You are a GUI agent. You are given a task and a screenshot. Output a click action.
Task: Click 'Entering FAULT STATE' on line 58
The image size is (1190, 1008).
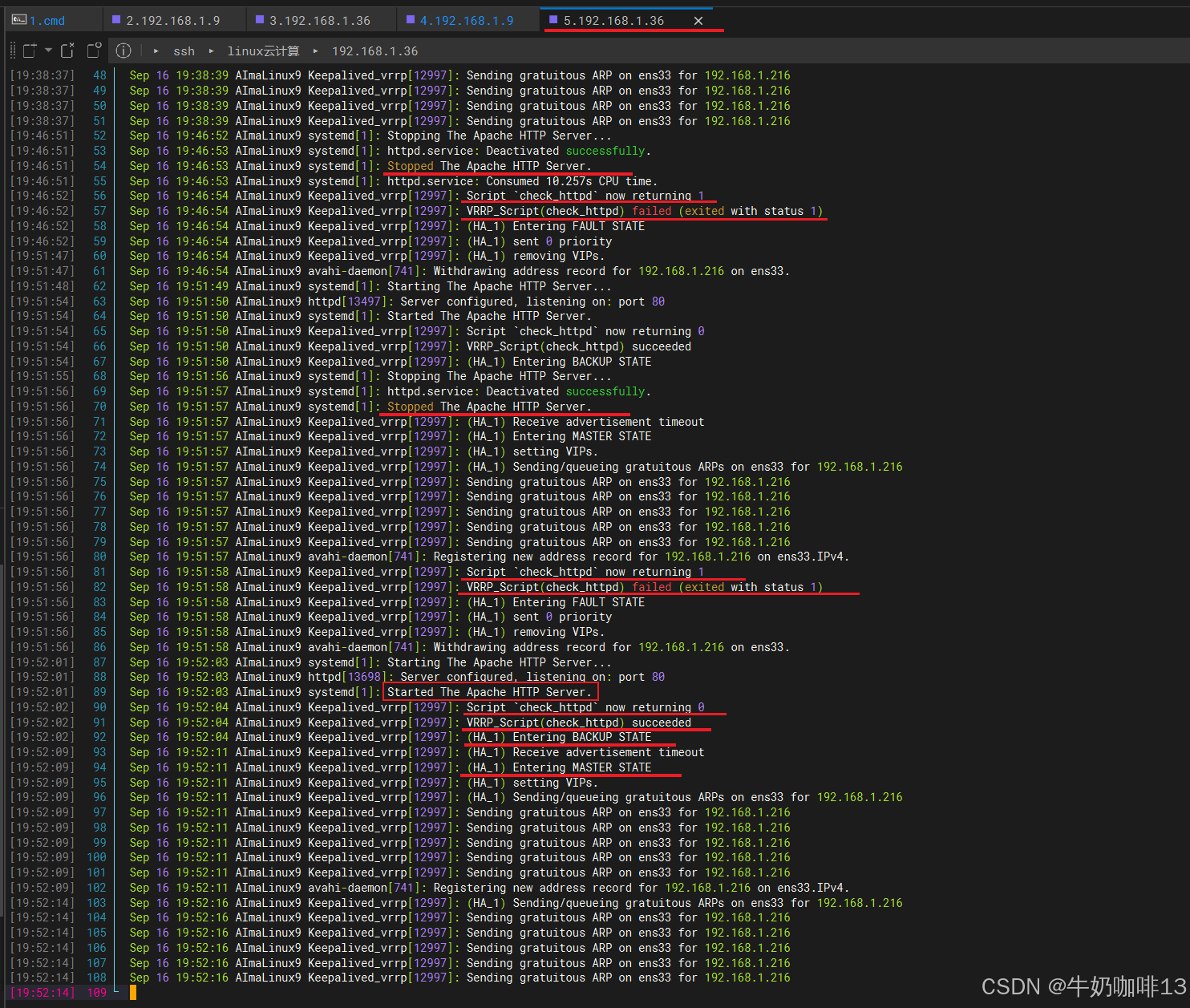579,226
